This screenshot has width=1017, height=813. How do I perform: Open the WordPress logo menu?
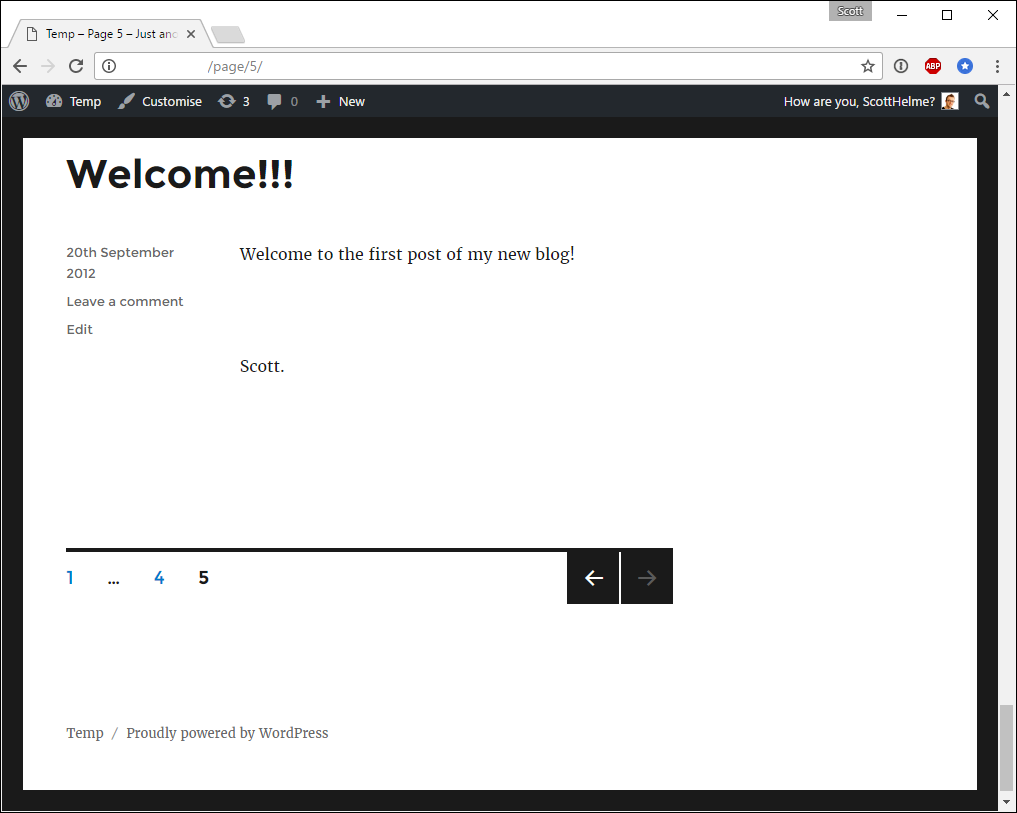[18, 101]
